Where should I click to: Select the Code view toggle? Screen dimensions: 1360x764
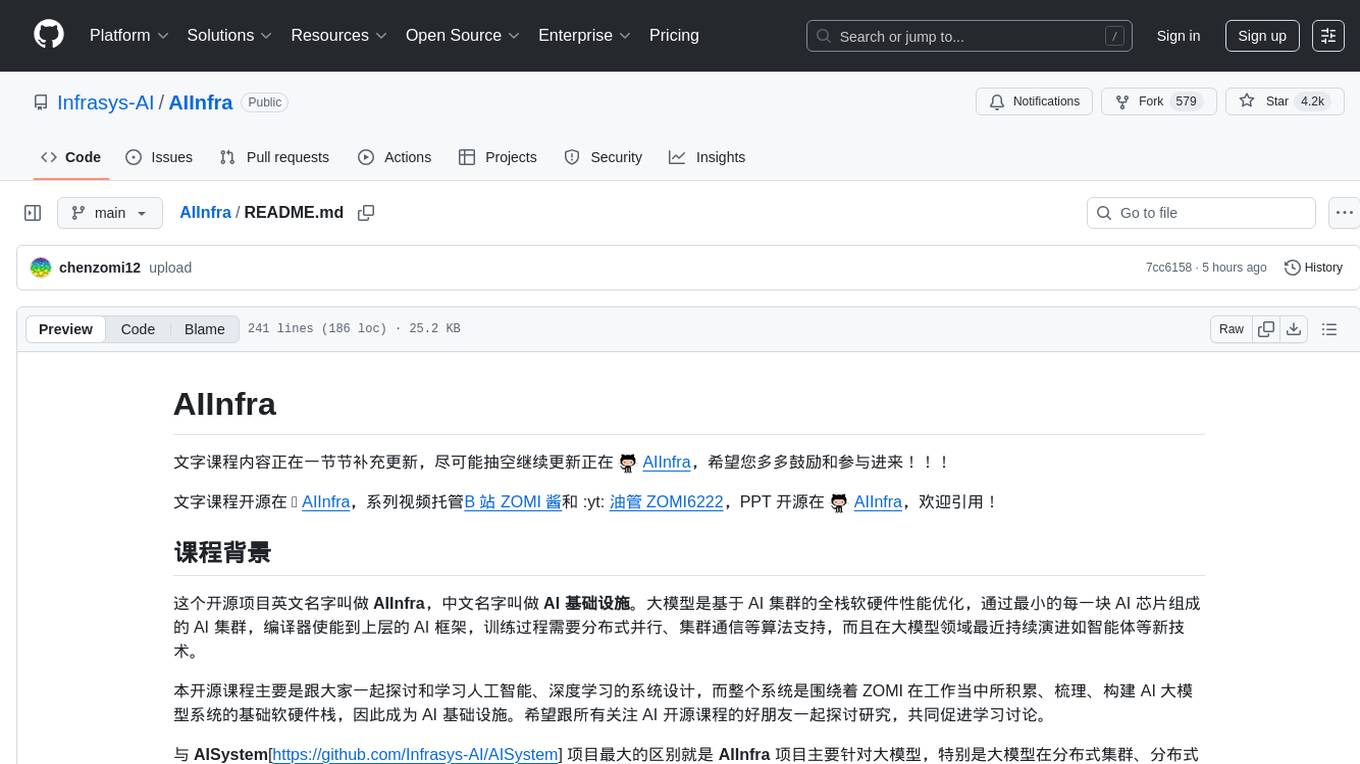(138, 329)
